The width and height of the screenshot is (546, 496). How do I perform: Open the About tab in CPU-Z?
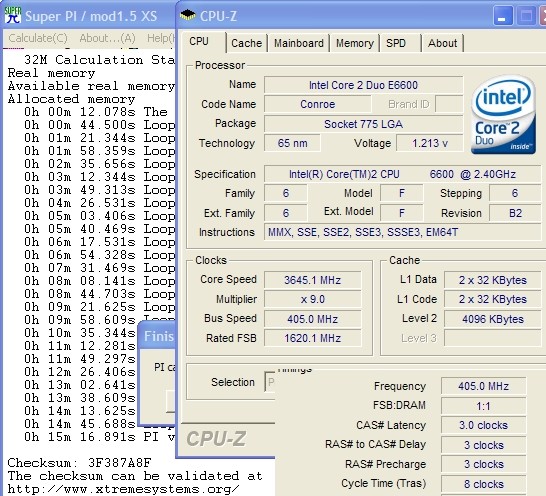(x=442, y=43)
